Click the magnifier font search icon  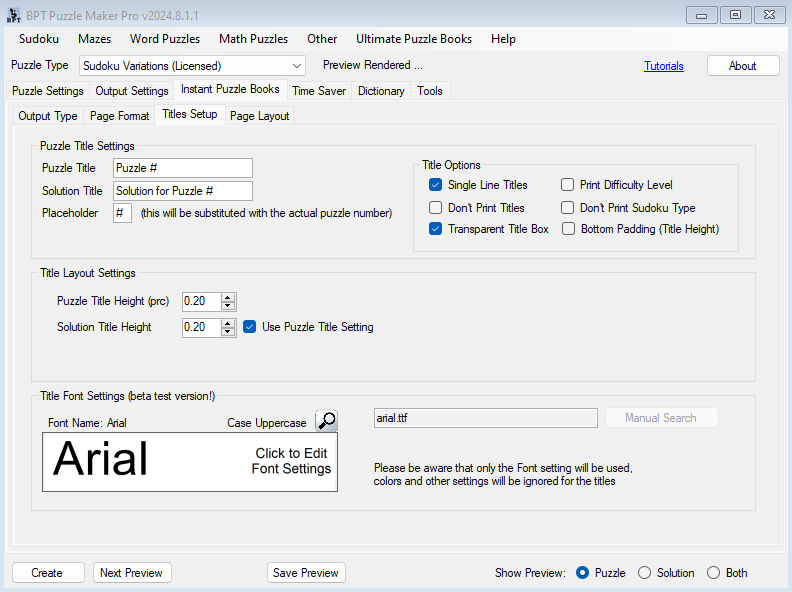click(x=327, y=420)
